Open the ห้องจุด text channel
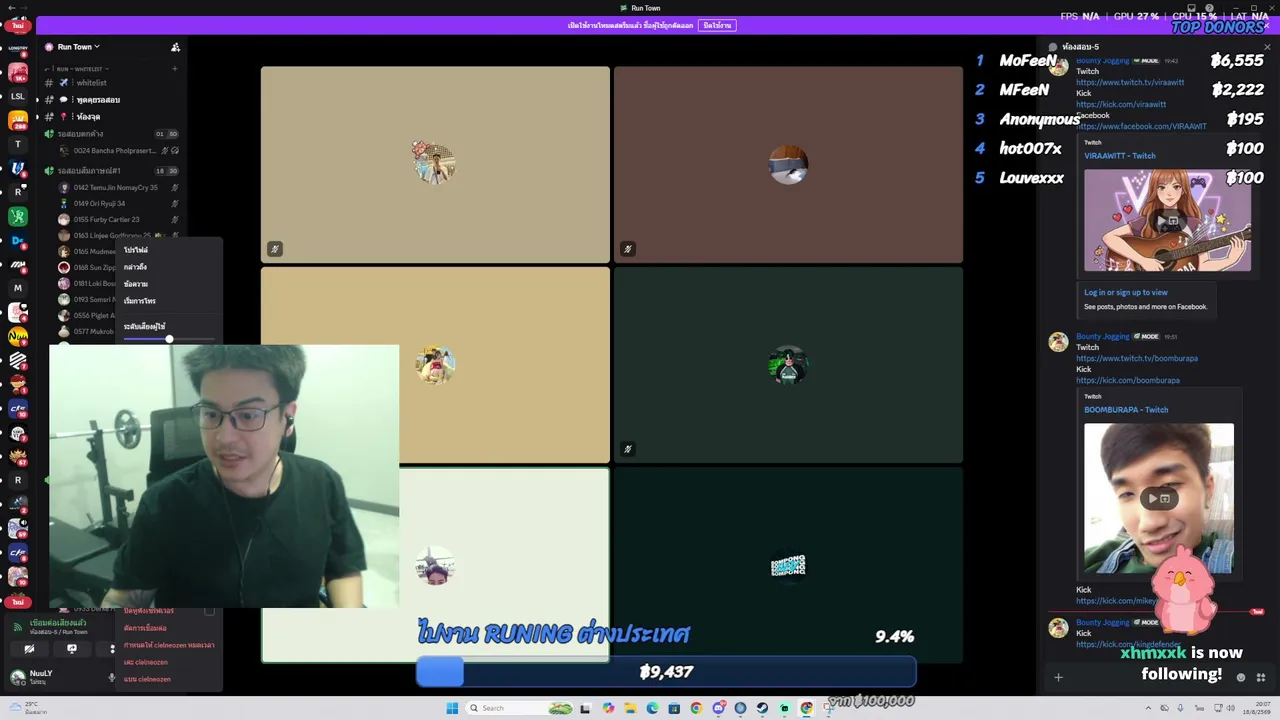This screenshot has width=1280, height=720. 88,117
